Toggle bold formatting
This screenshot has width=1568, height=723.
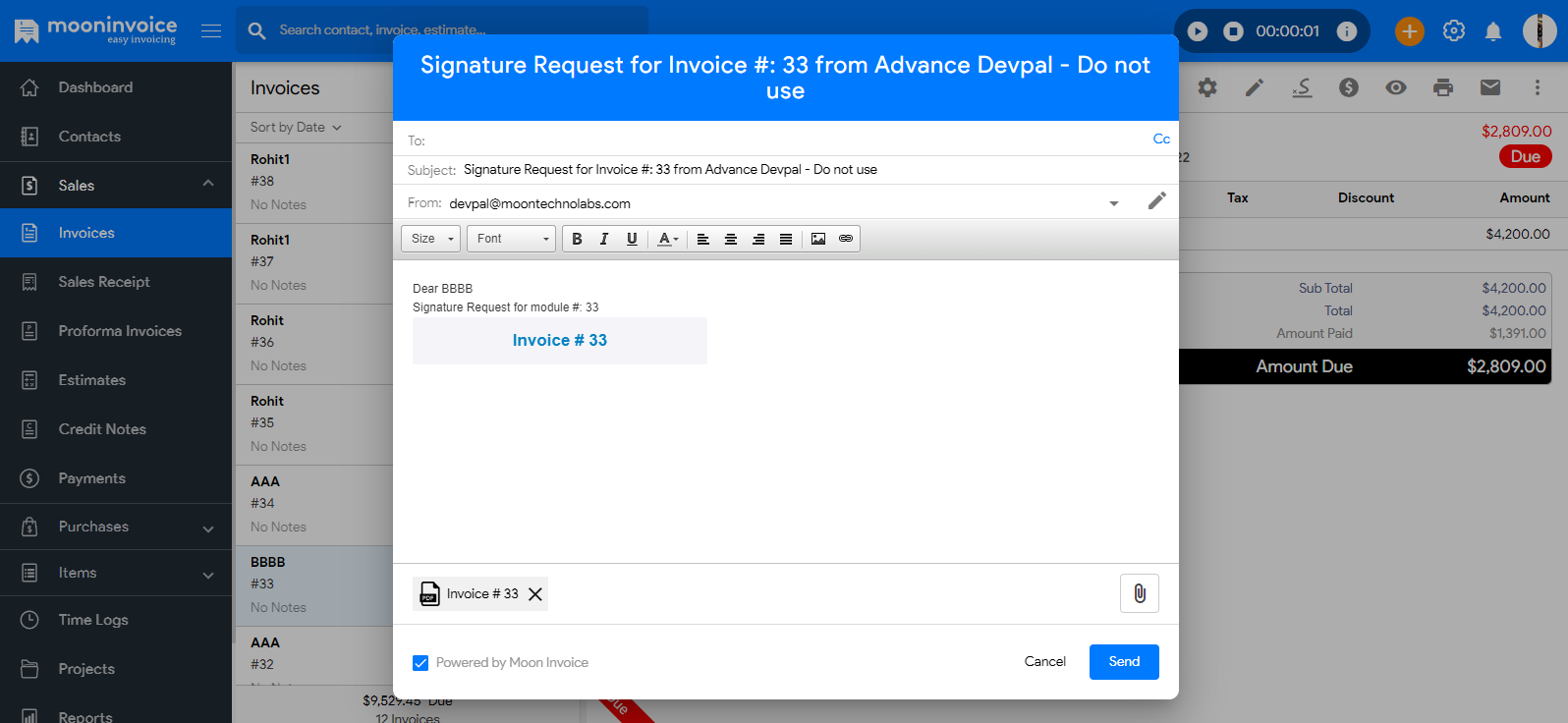click(577, 239)
